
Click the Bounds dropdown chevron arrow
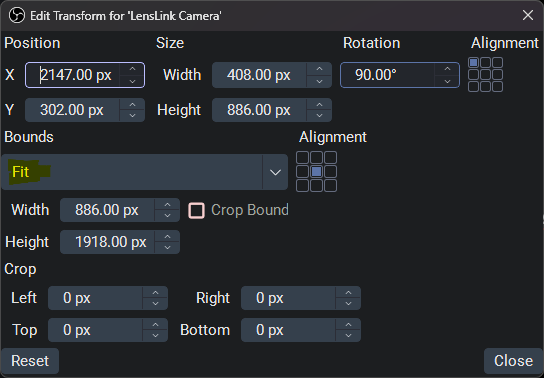tap(275, 172)
